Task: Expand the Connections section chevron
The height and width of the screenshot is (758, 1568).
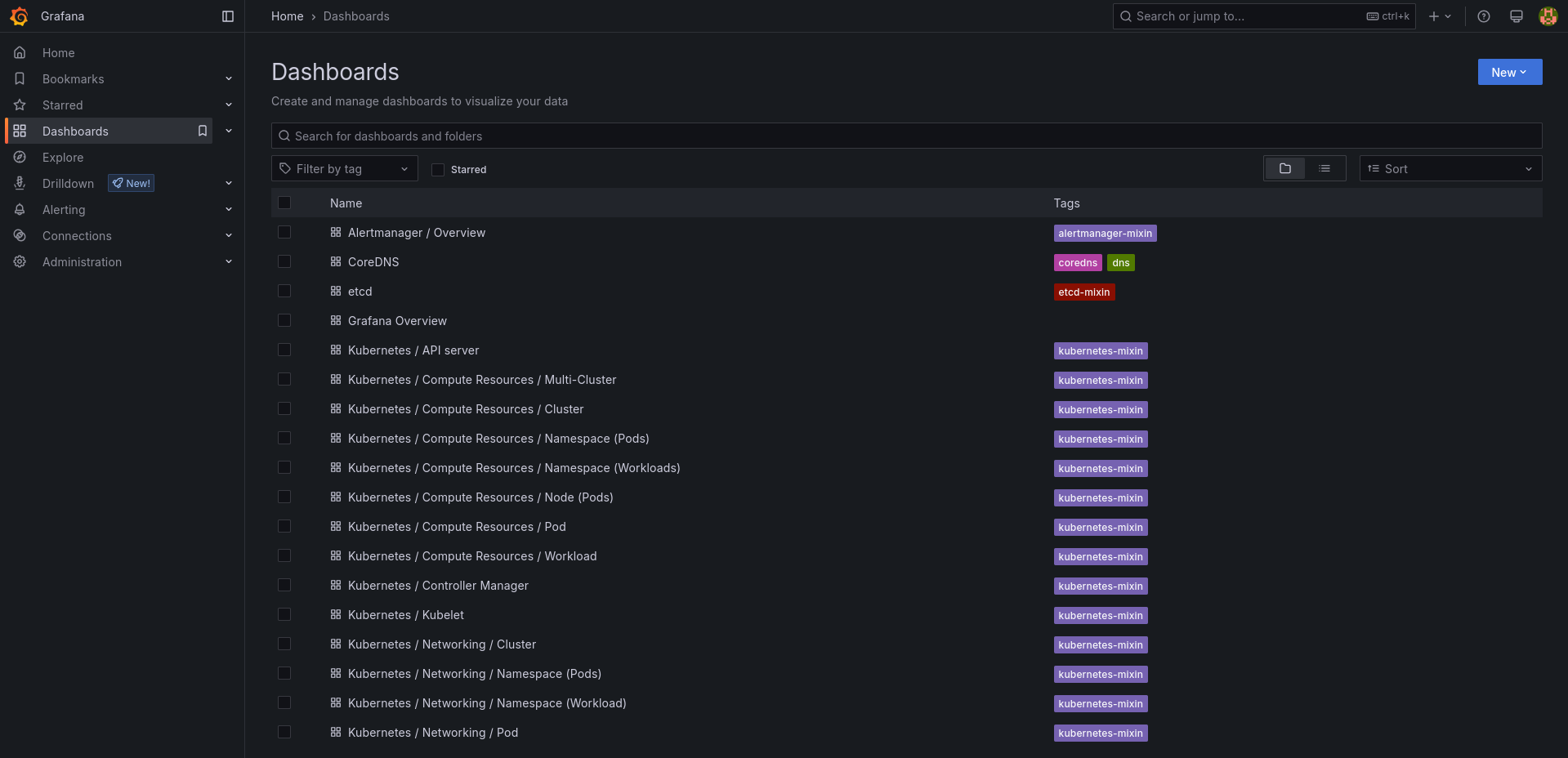Action: [x=229, y=235]
